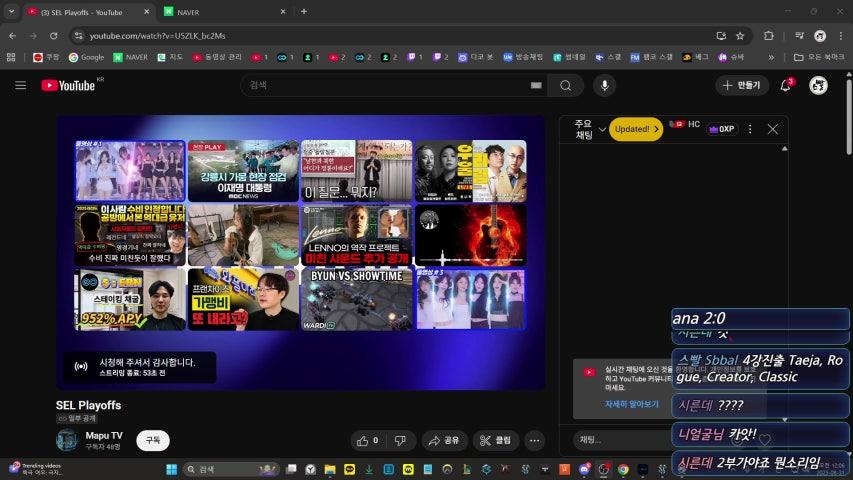The width and height of the screenshot is (853, 480).
Task: Focus the 채팅 message input field
Action: [x=623, y=440]
